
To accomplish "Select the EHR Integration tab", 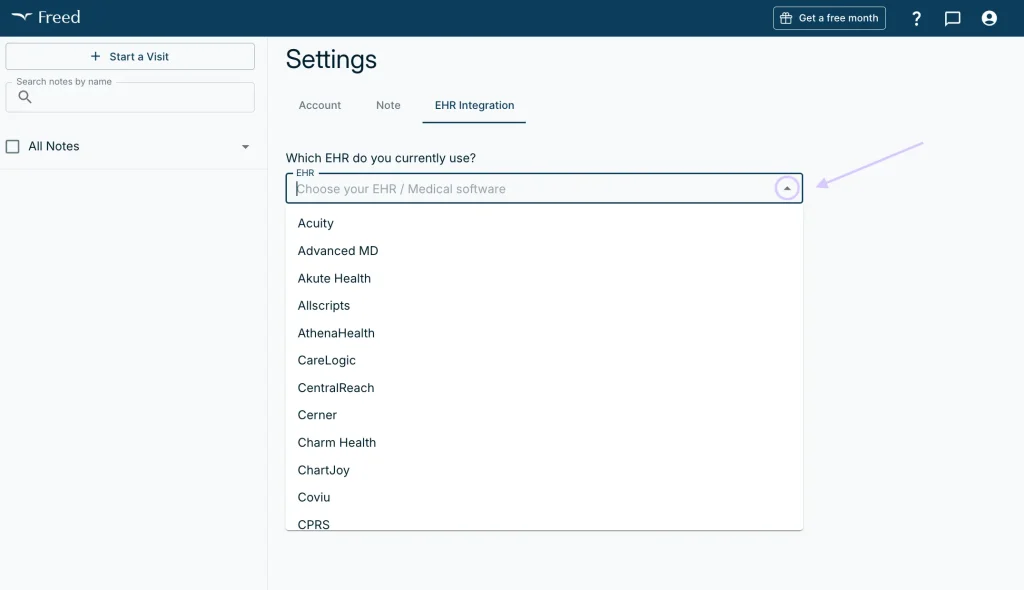I will (474, 105).
